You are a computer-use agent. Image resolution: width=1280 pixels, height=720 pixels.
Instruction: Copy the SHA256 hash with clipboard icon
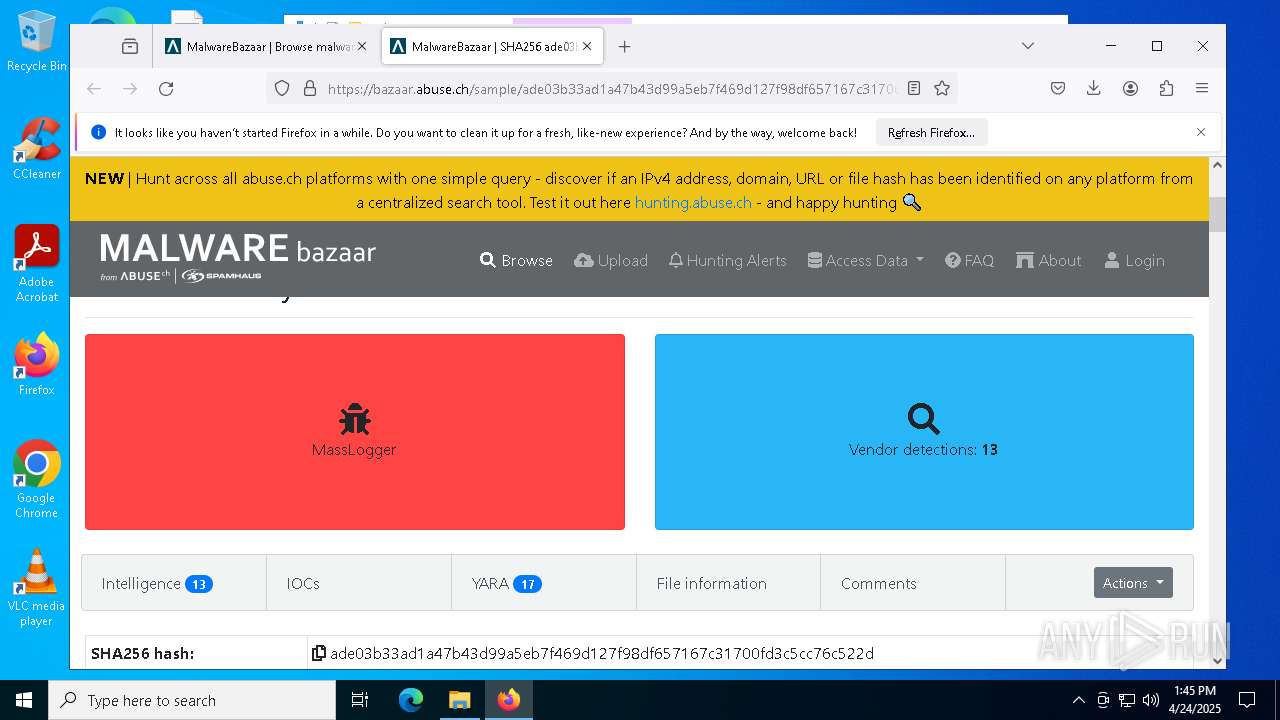[x=319, y=653]
